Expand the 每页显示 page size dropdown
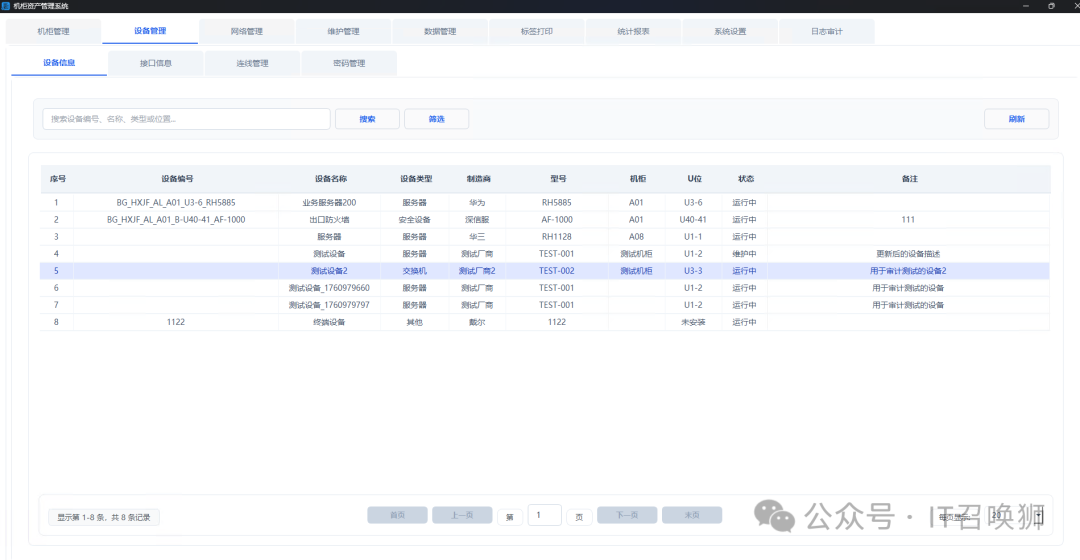The width and height of the screenshot is (1080, 560). point(1016,516)
